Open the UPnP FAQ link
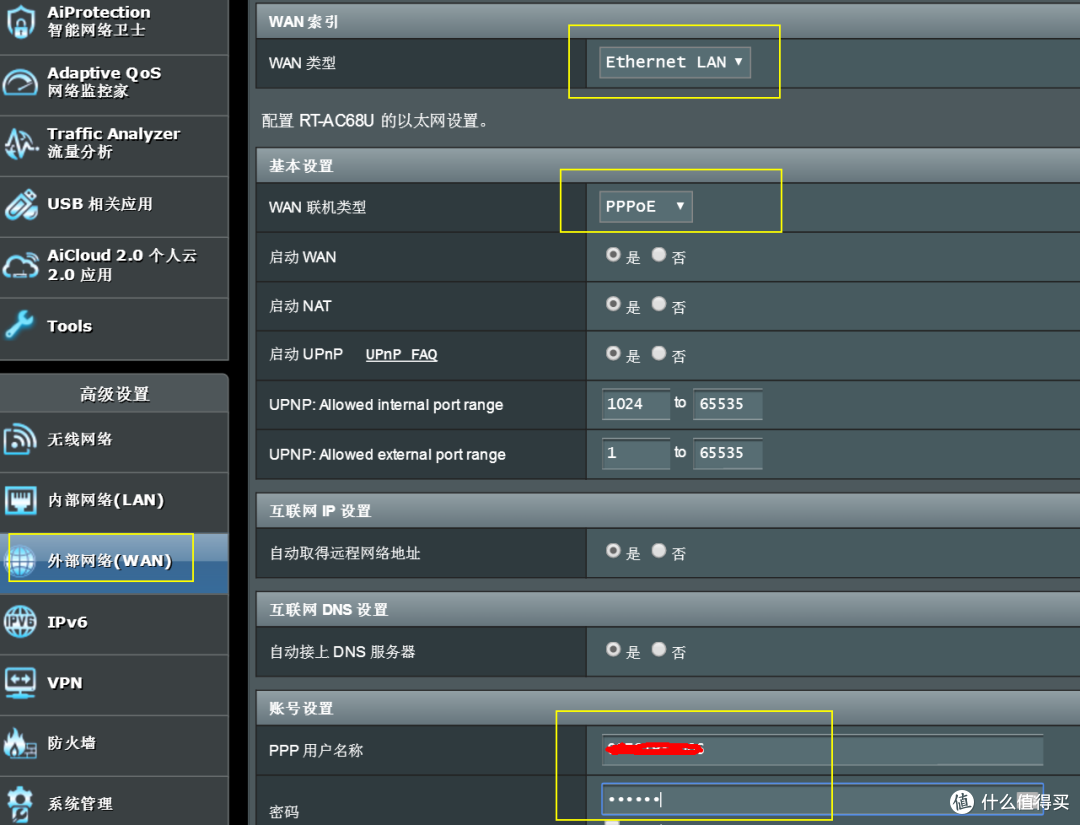Image resolution: width=1080 pixels, height=825 pixels. [x=401, y=354]
